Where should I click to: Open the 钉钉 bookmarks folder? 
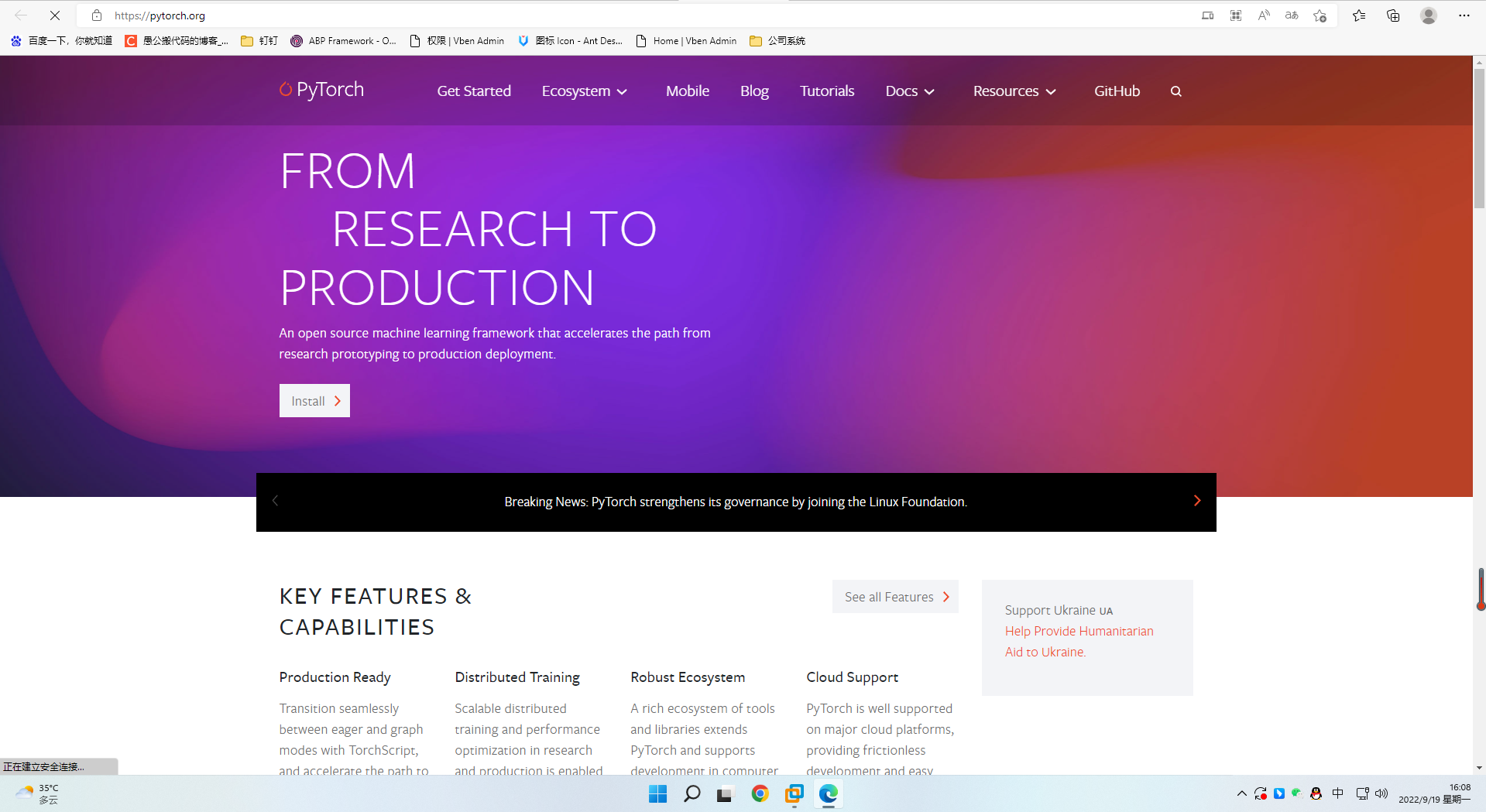259,41
